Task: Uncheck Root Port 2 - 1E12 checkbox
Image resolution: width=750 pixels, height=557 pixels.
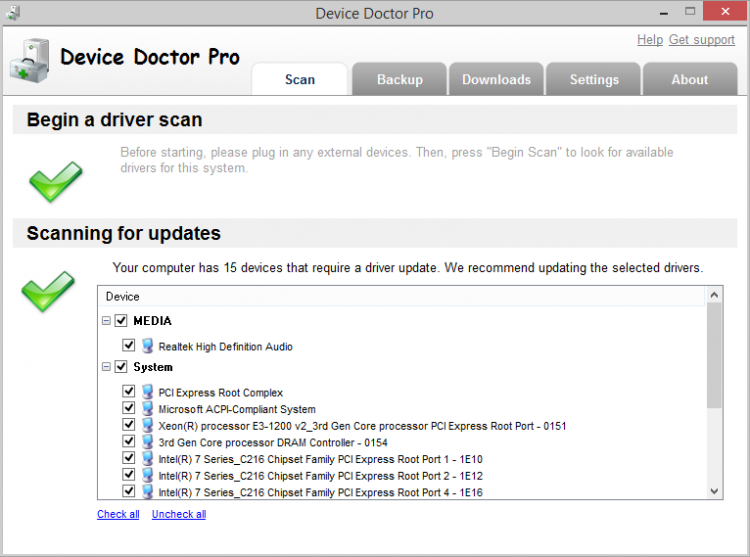Action: (128, 474)
